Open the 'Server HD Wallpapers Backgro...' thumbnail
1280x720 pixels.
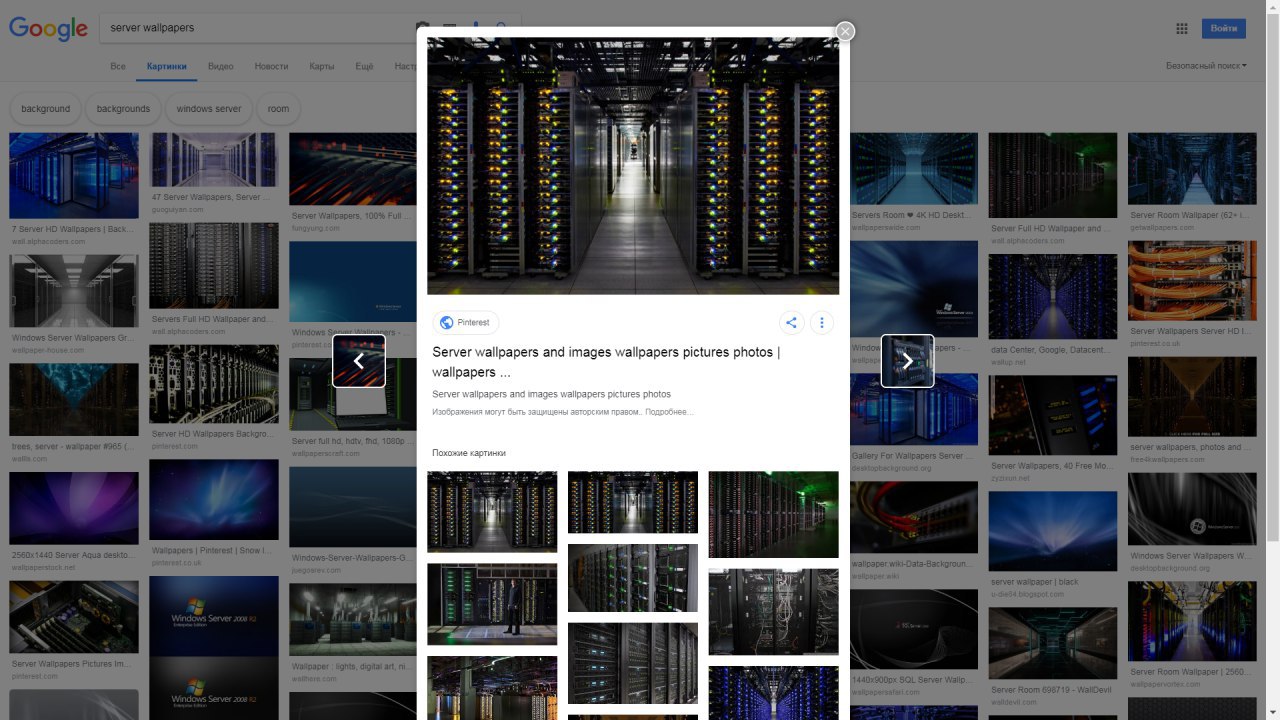click(214, 384)
